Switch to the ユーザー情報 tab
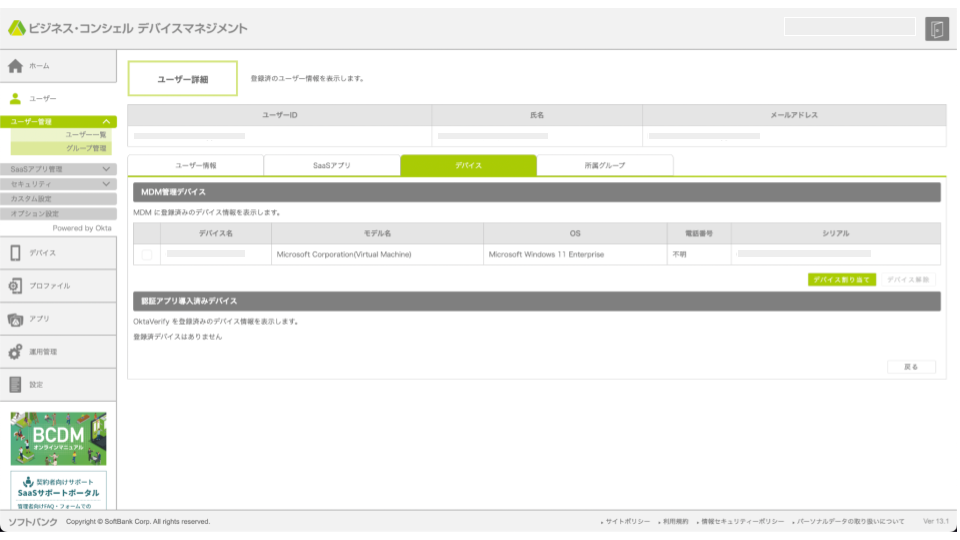960x540 pixels. [x=195, y=165]
